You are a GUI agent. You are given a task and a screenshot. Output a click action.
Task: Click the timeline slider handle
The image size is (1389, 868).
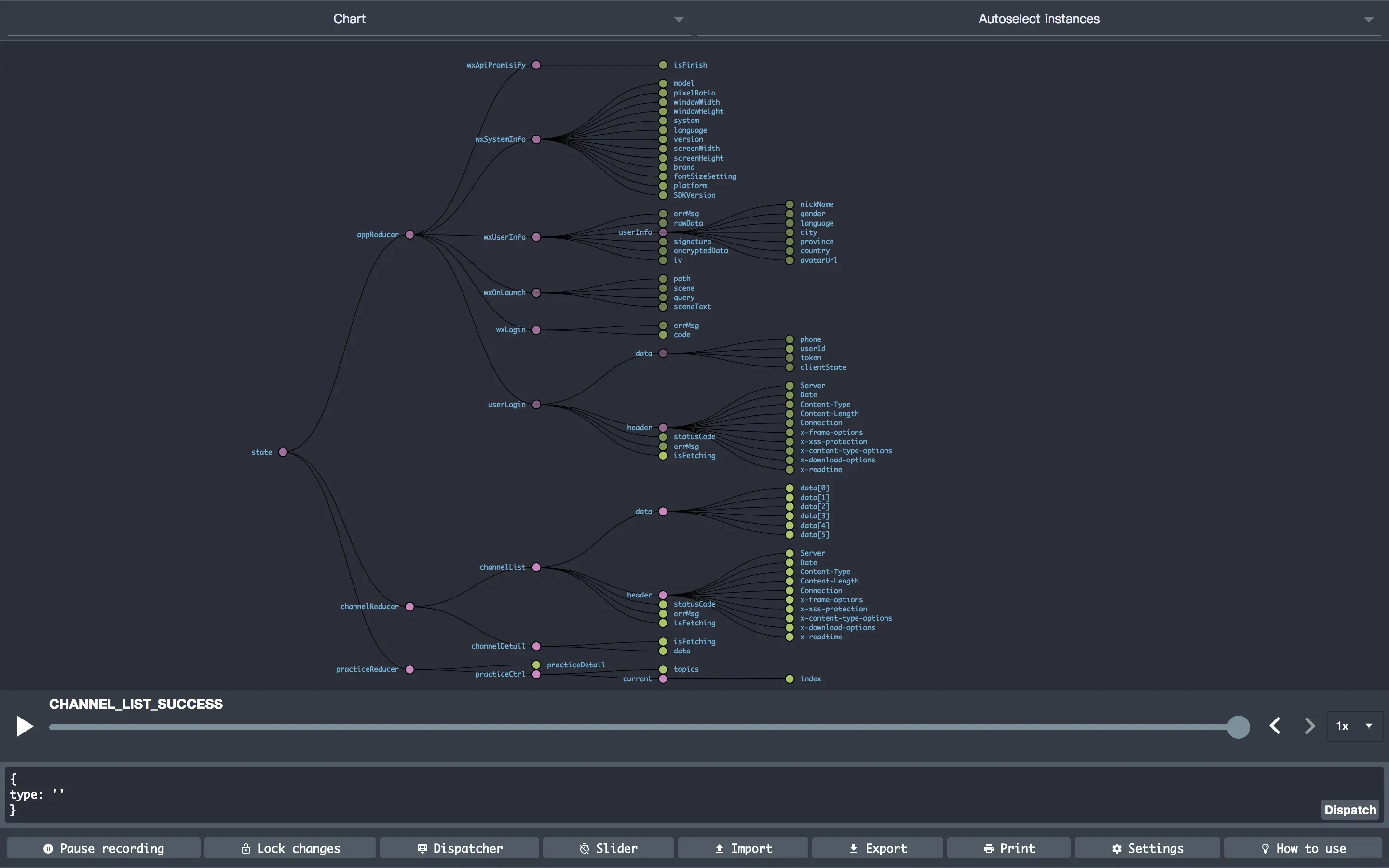(1238, 727)
